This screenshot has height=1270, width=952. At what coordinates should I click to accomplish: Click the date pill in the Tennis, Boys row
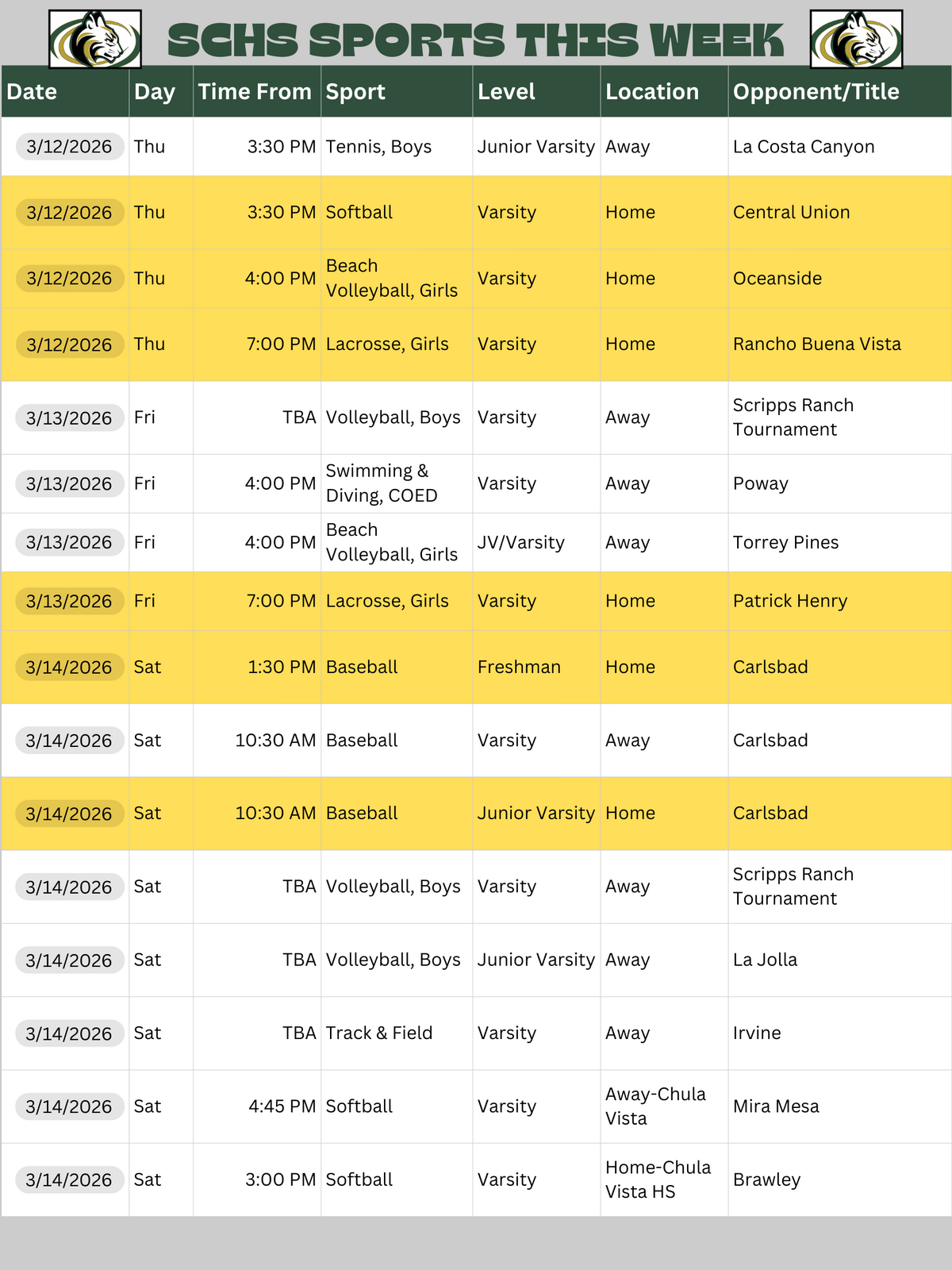(69, 147)
